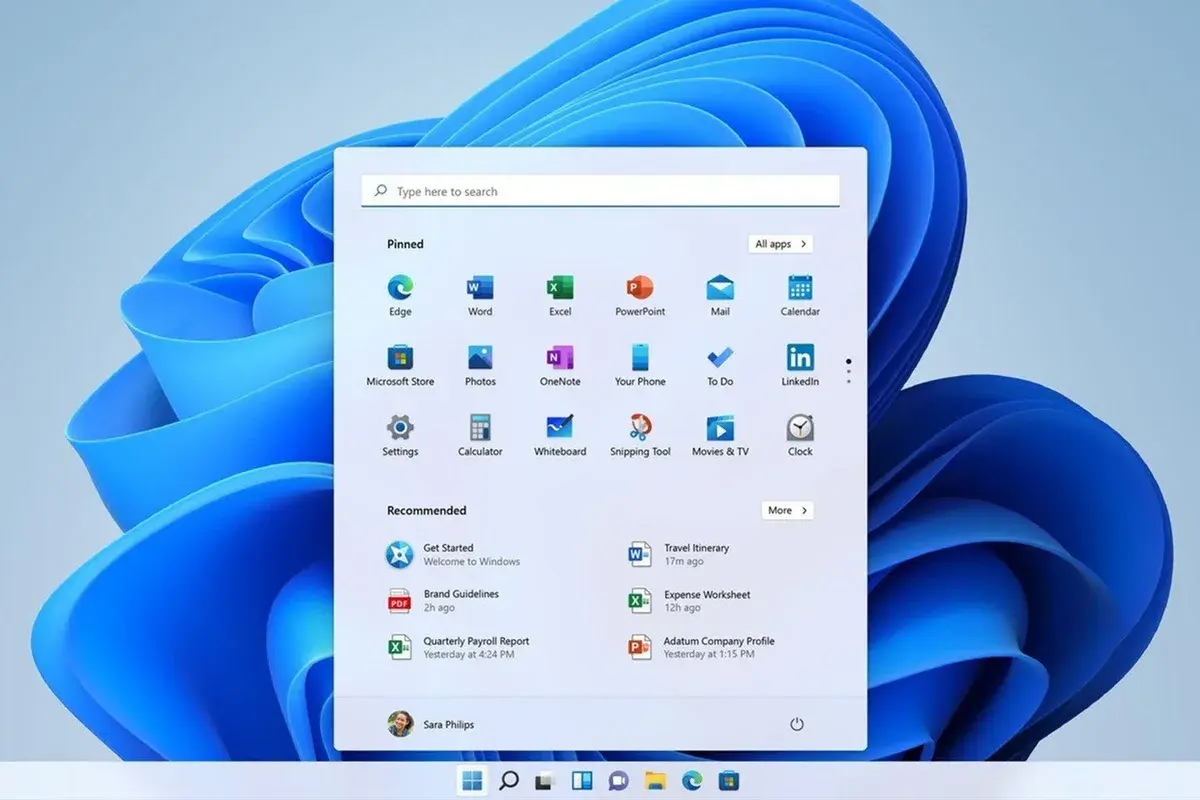Open the To Do app
This screenshot has height=800, width=1200.
[720, 366]
